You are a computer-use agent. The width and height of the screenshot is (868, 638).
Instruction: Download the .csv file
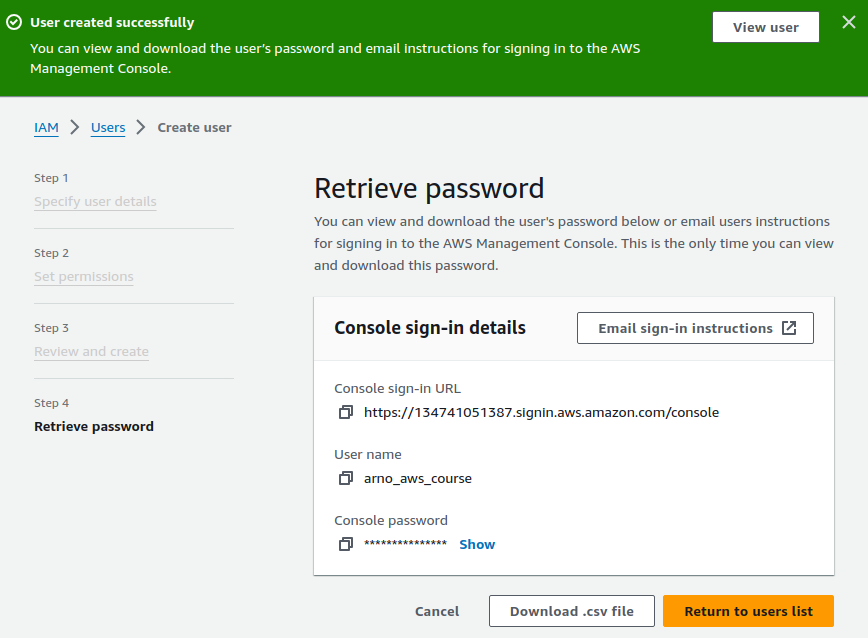(571, 611)
